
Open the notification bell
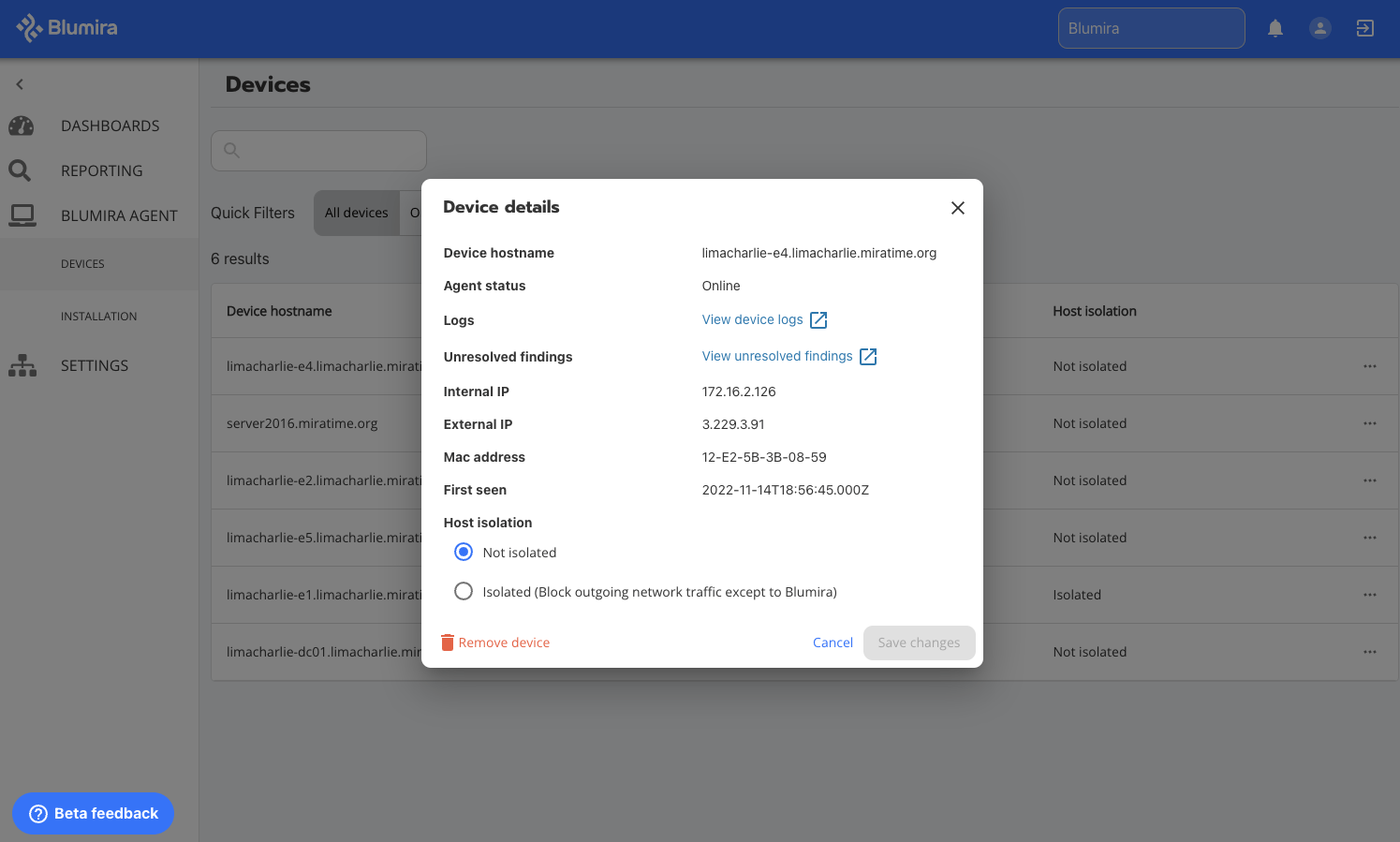1275,28
